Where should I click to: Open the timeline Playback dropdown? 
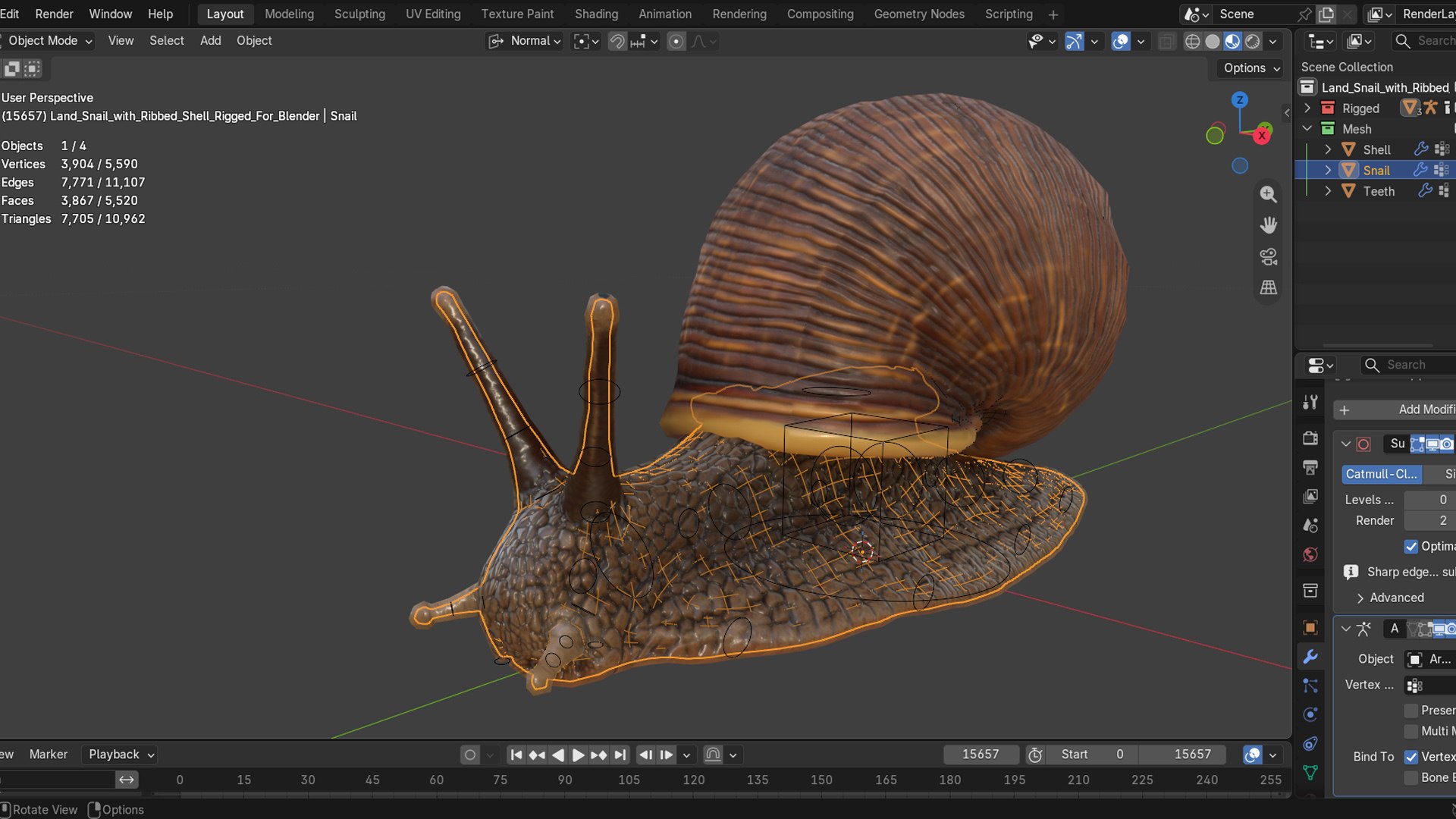tap(121, 755)
